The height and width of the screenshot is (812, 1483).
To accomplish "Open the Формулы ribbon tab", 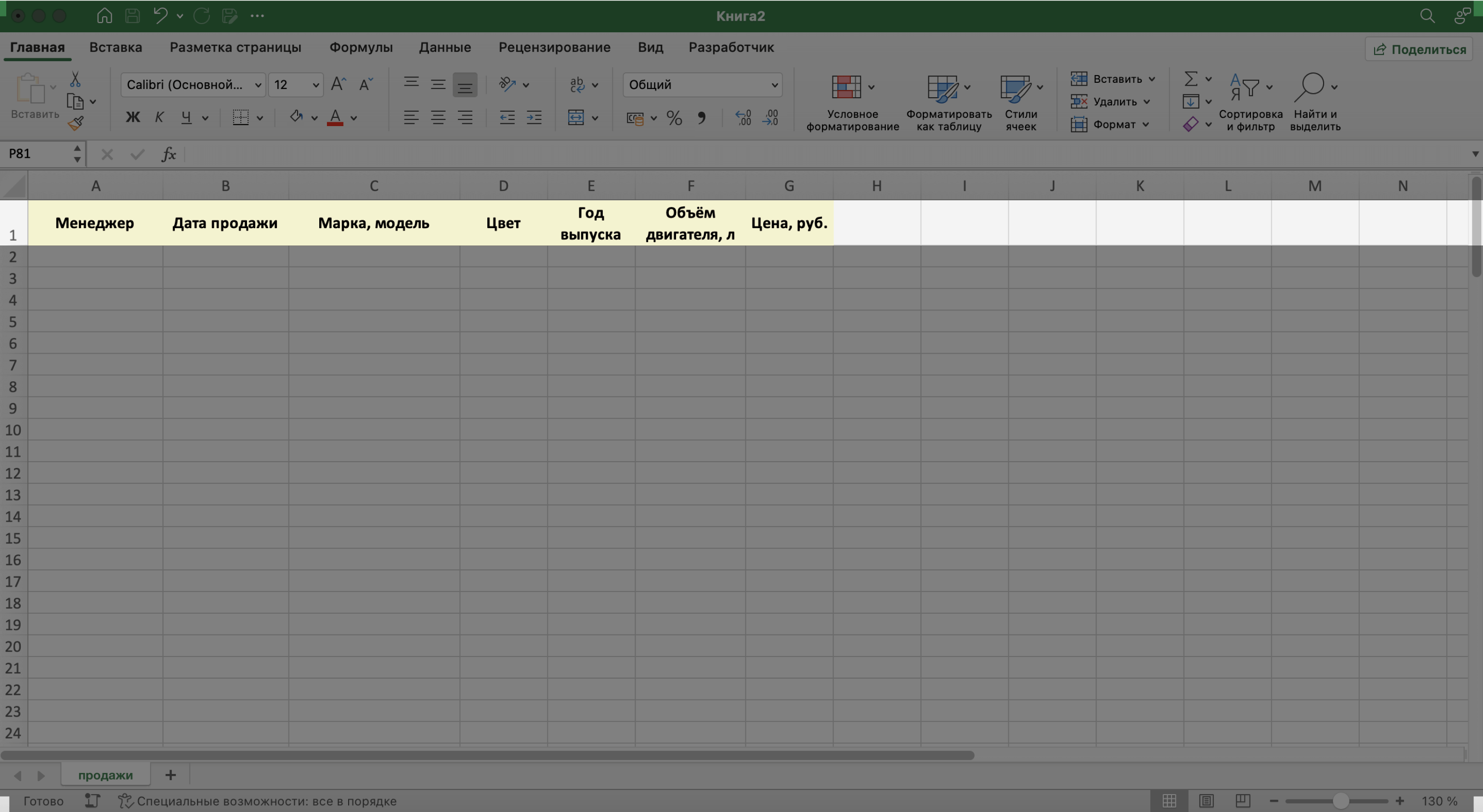I will [x=361, y=48].
